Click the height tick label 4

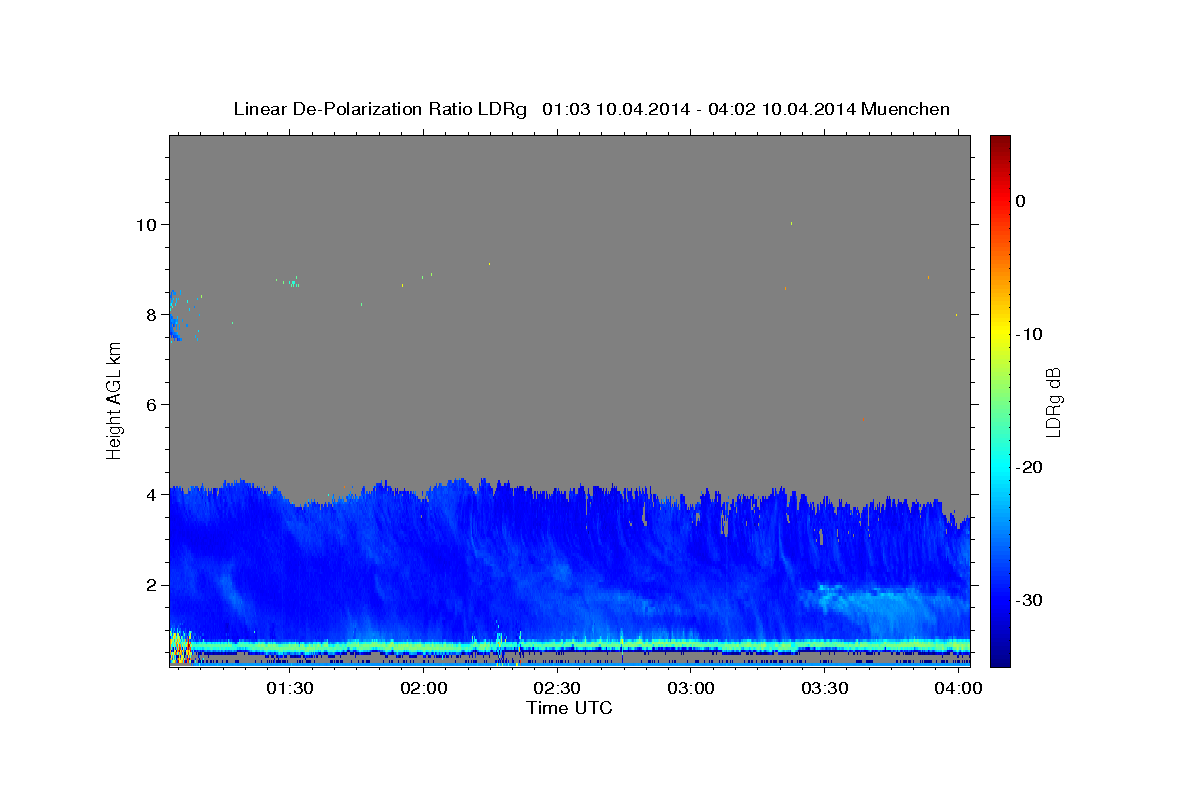(152, 494)
